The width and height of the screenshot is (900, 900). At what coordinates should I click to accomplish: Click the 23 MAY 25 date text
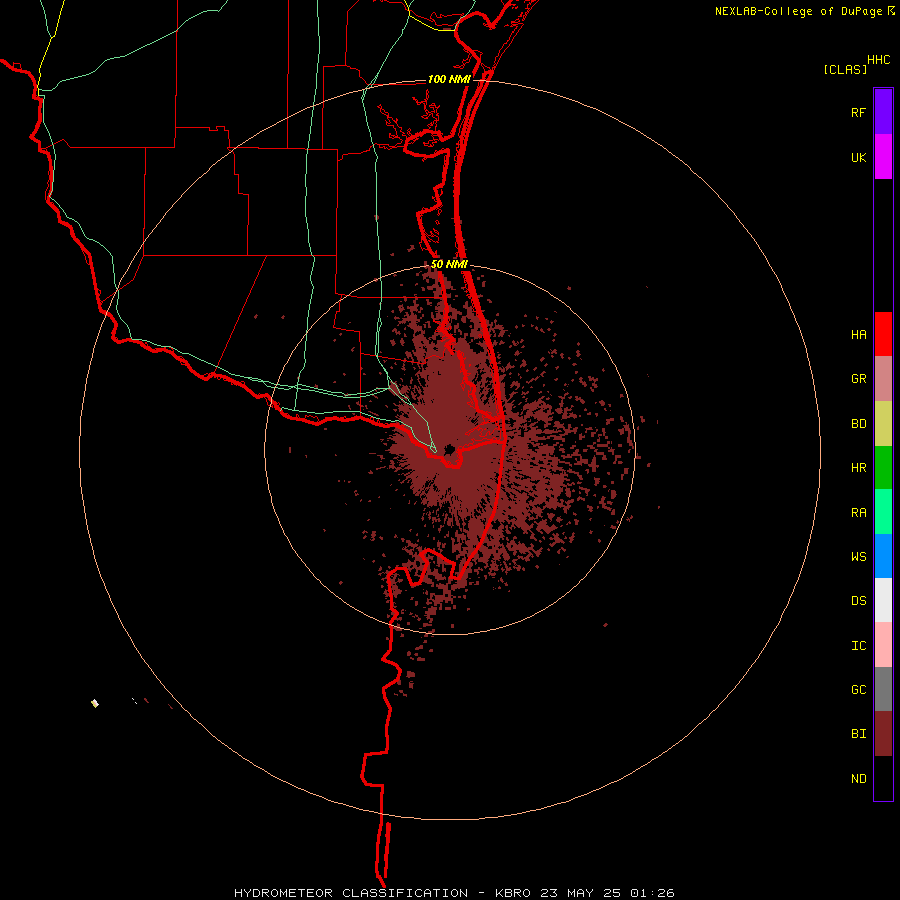click(x=580, y=893)
